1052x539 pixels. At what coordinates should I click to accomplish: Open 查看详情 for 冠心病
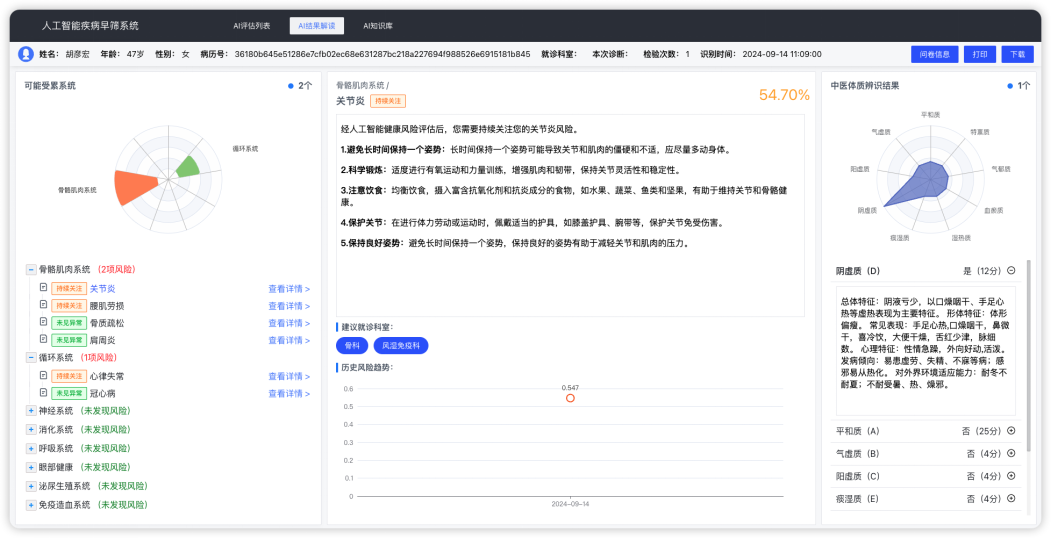click(289, 393)
